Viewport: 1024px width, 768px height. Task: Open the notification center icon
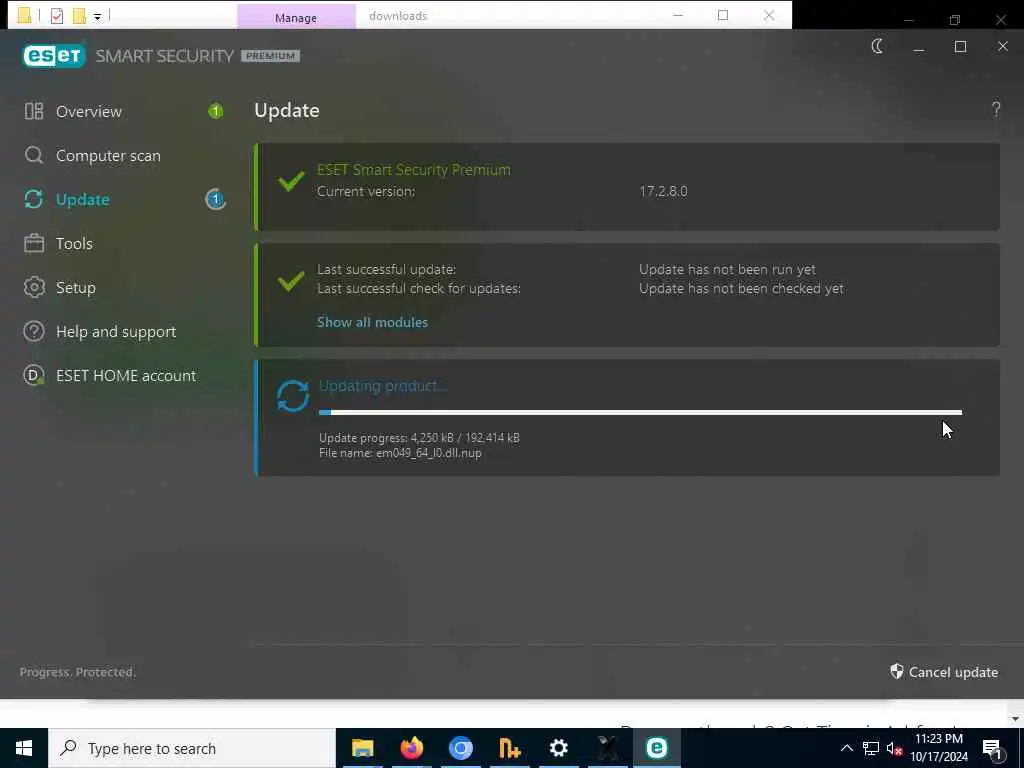coord(992,749)
